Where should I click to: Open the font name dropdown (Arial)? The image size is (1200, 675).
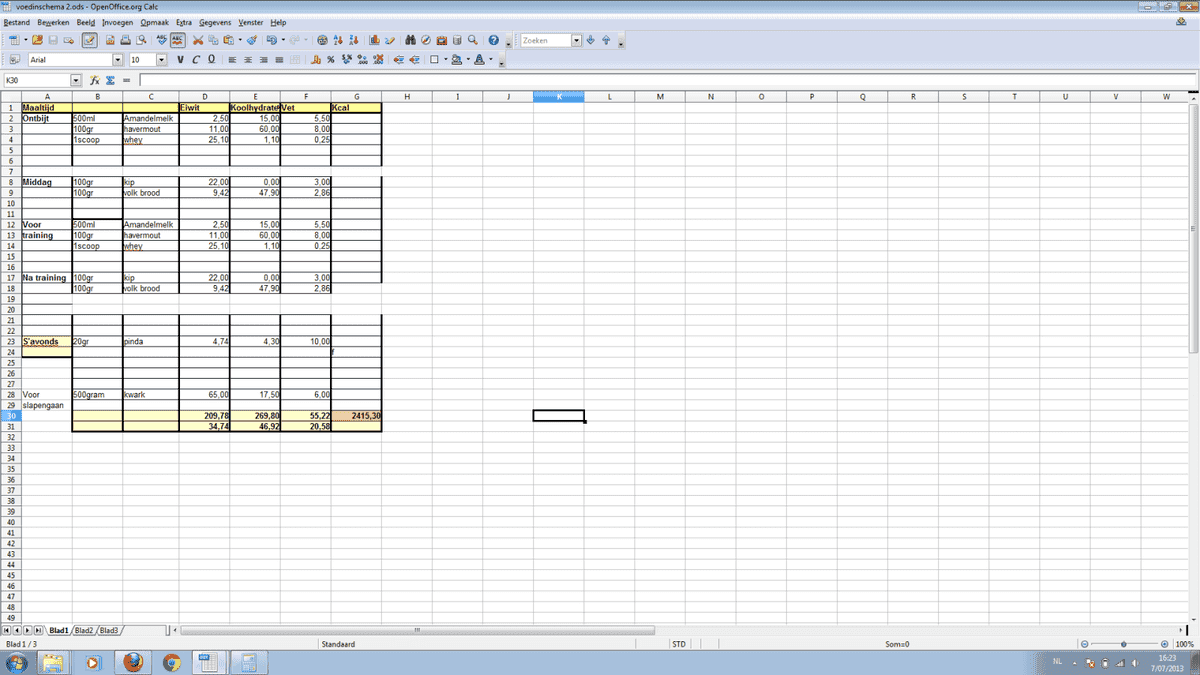point(118,60)
